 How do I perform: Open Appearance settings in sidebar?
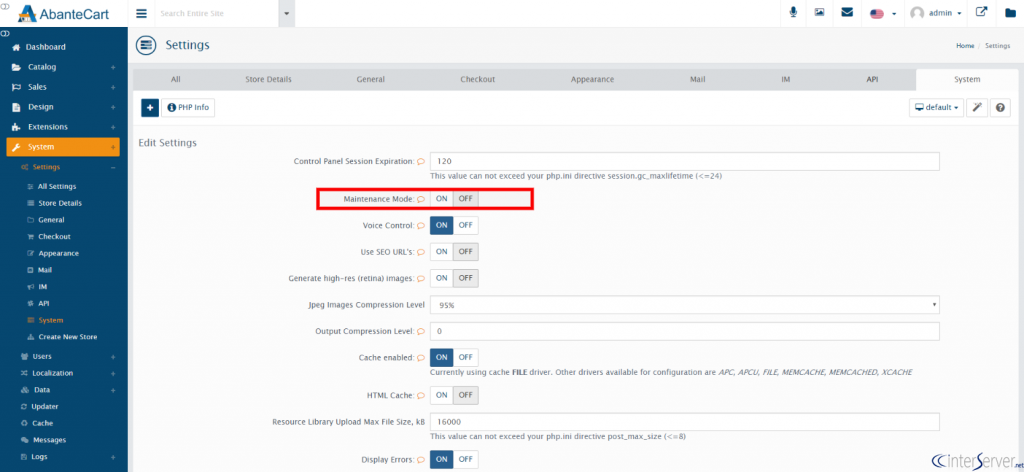(58, 253)
